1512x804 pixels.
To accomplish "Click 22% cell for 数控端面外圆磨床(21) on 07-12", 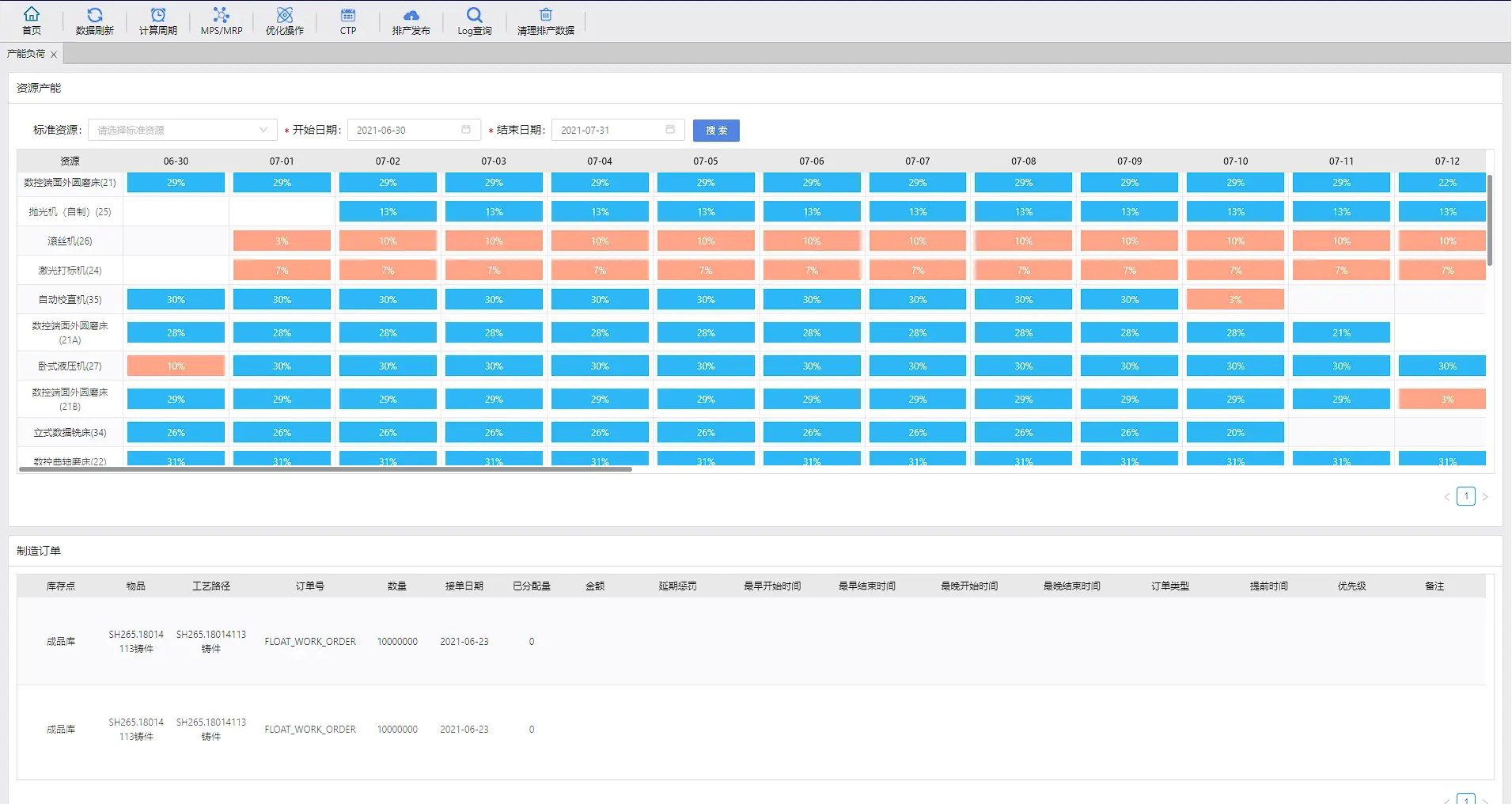I will click(x=1442, y=183).
